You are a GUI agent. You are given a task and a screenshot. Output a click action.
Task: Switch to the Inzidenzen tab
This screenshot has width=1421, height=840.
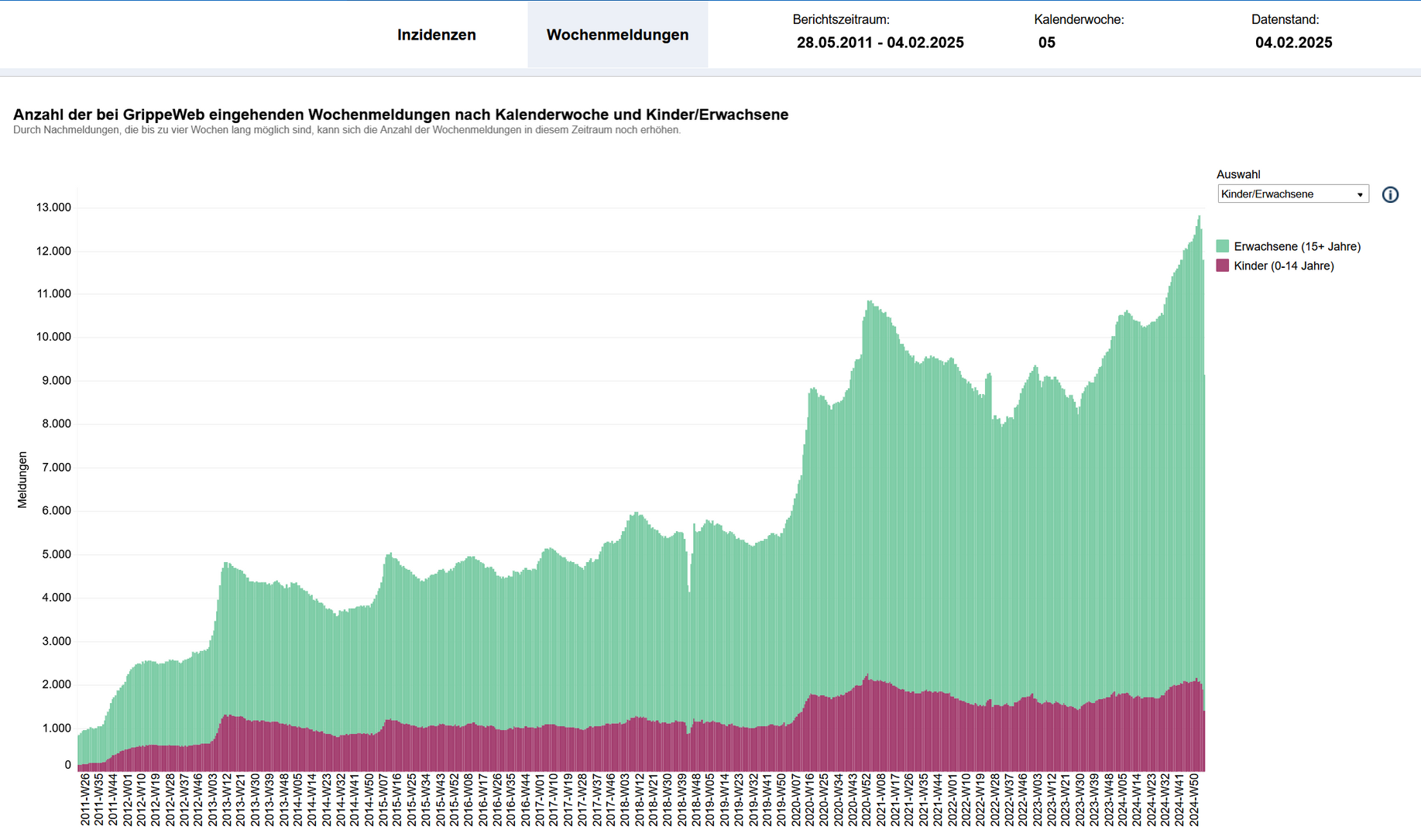pos(436,35)
